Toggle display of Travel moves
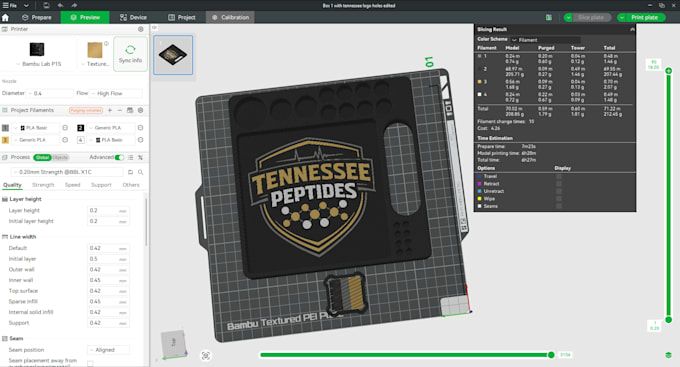This screenshot has height=367, width=680. (x=559, y=176)
